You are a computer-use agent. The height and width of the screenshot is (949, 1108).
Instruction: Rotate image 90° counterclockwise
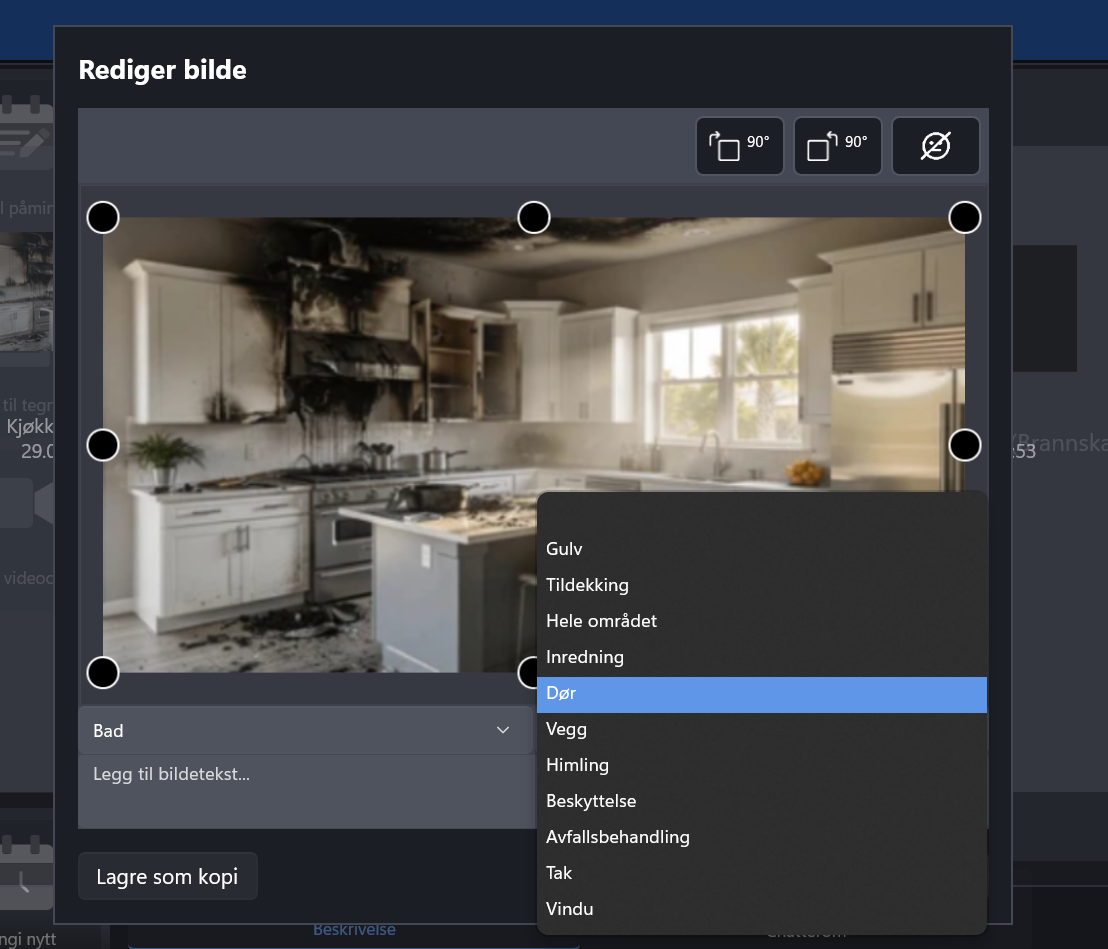(x=837, y=146)
